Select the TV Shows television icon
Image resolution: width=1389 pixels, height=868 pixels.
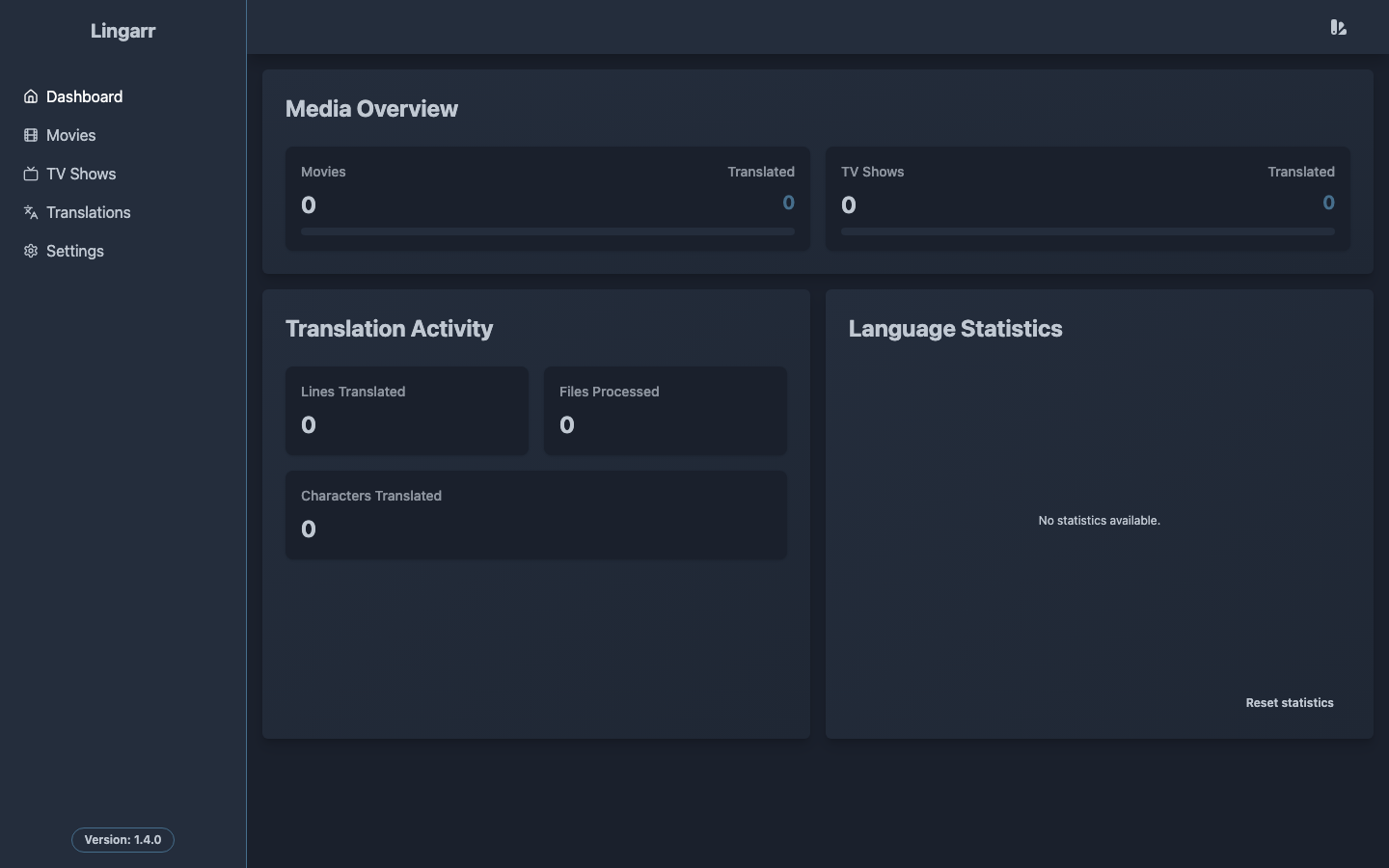pos(31,174)
